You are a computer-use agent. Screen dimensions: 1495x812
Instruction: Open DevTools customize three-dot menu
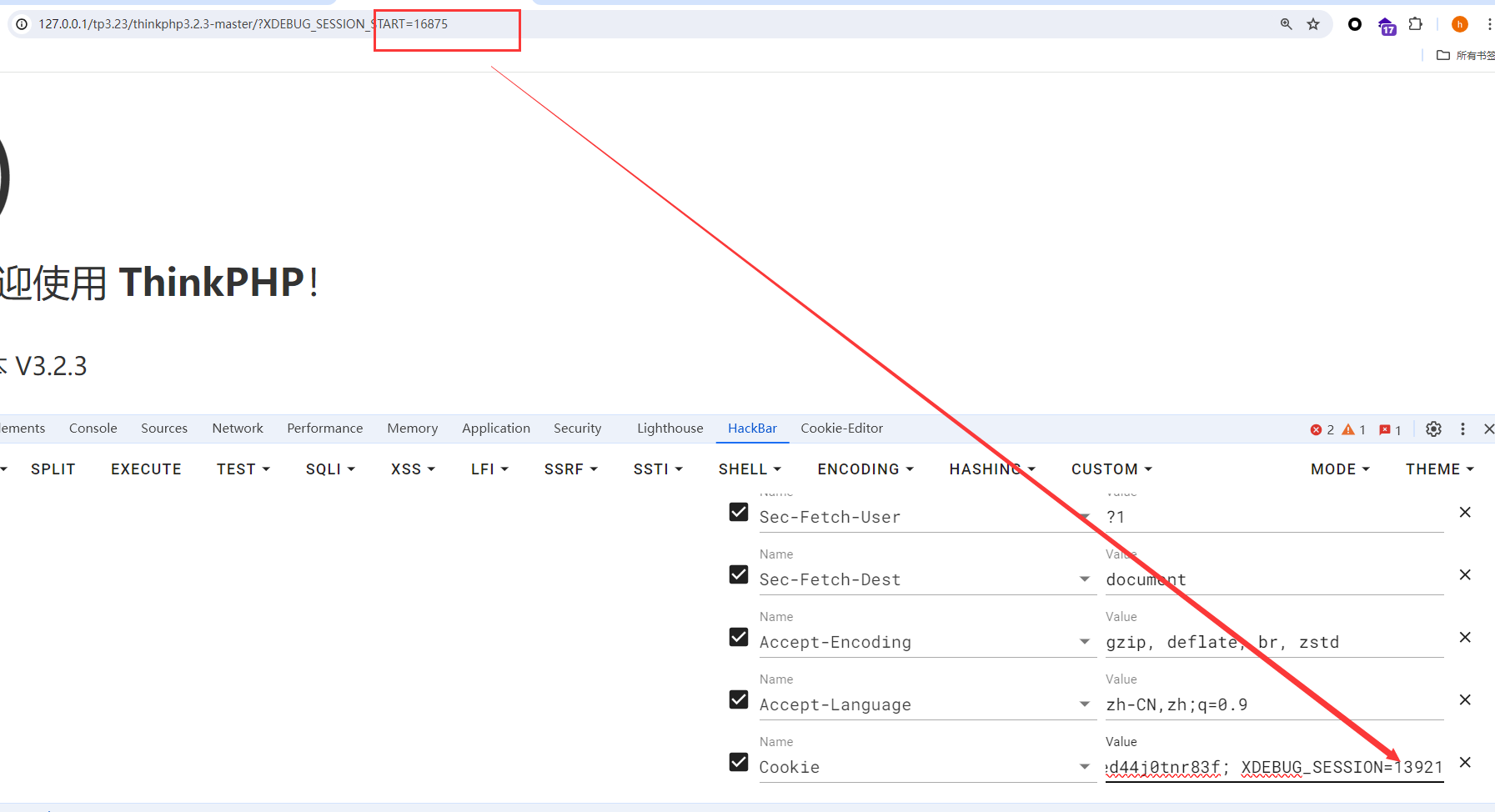coord(1462,429)
